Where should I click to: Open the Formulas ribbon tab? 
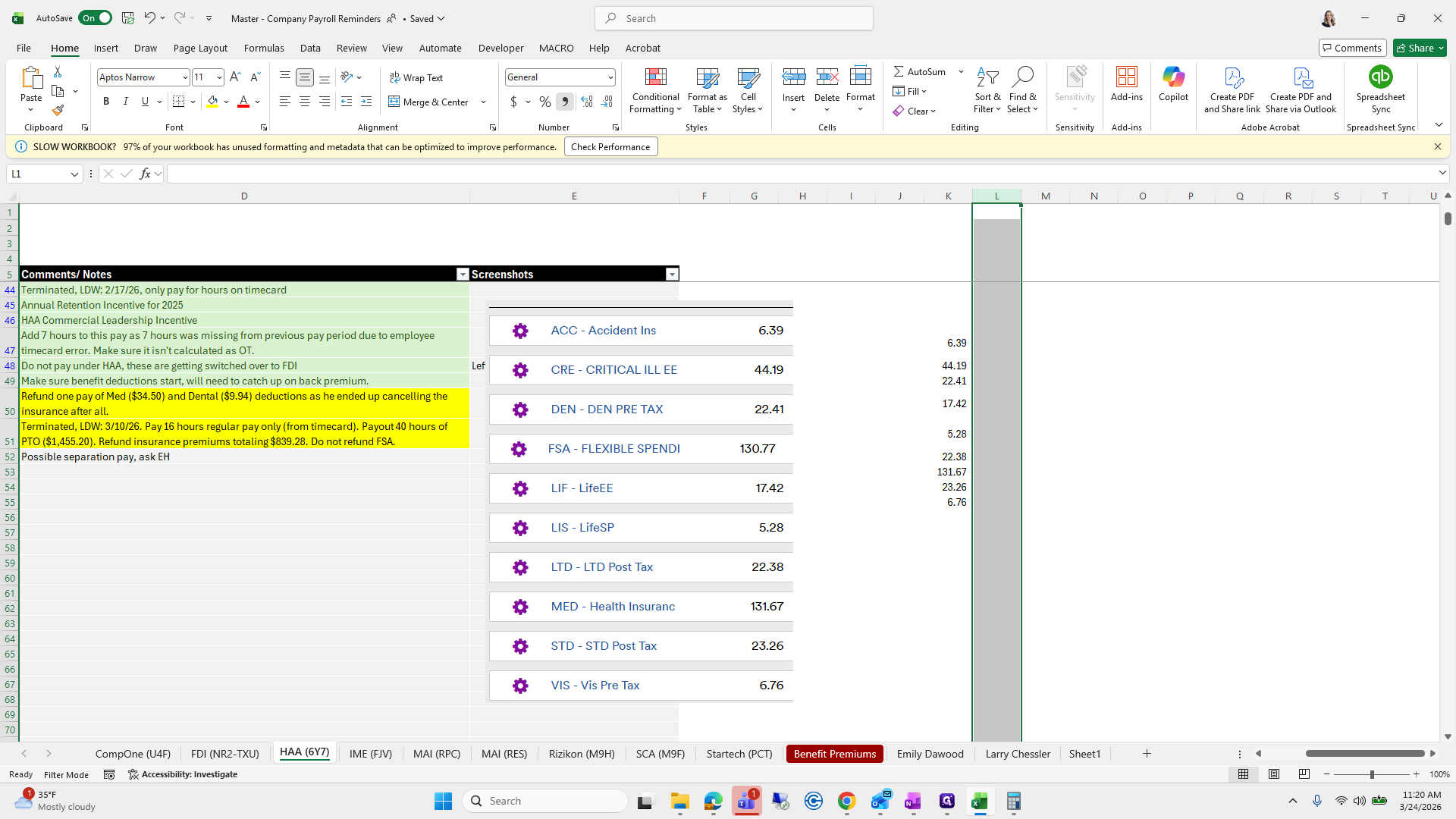click(x=264, y=48)
